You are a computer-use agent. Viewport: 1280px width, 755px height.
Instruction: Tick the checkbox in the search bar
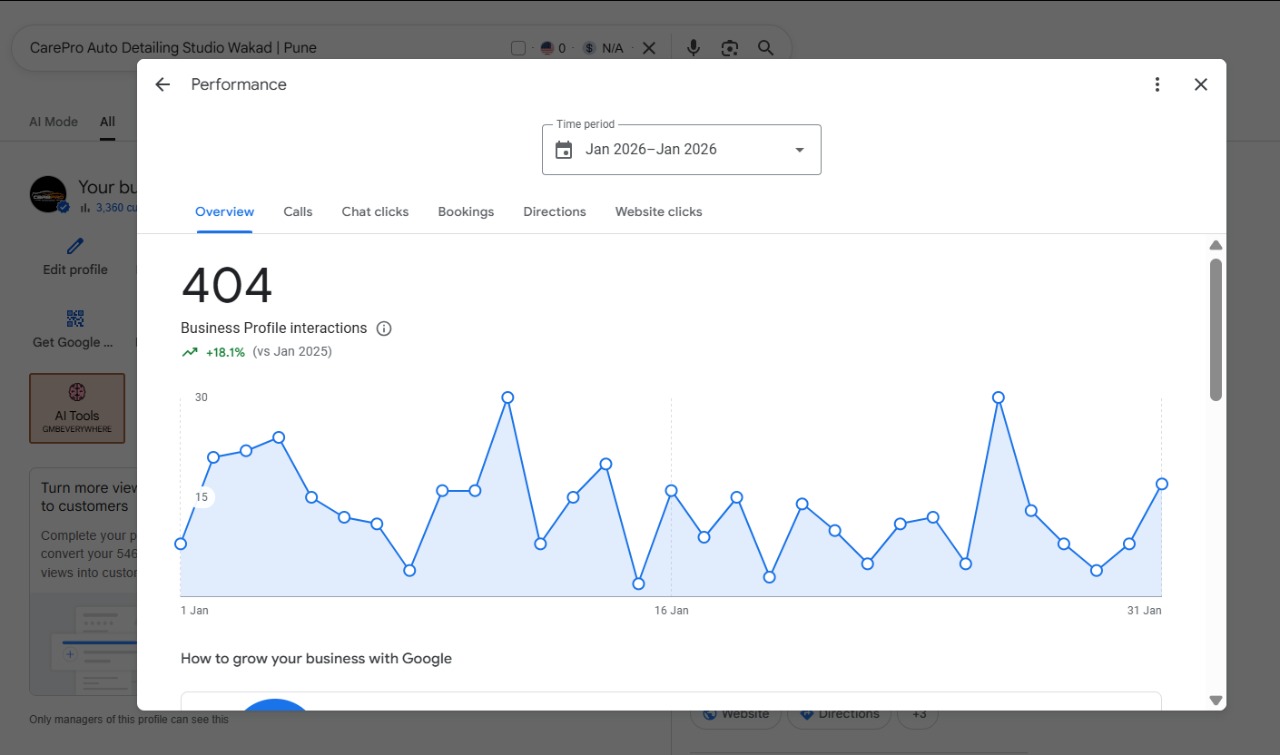pyautogui.click(x=518, y=48)
